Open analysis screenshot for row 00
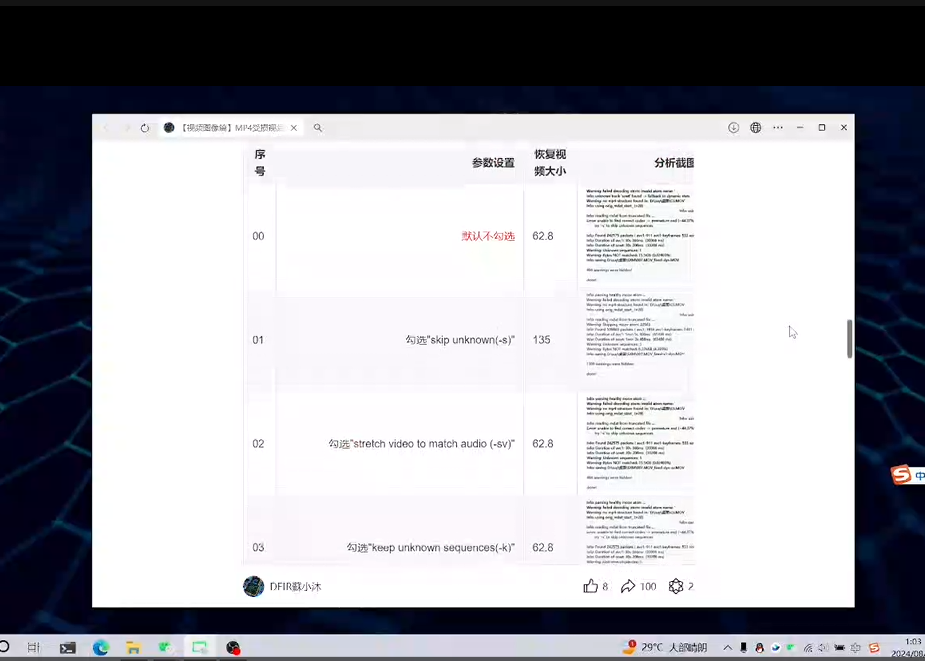Screen dimensions: 925x661 640,236
